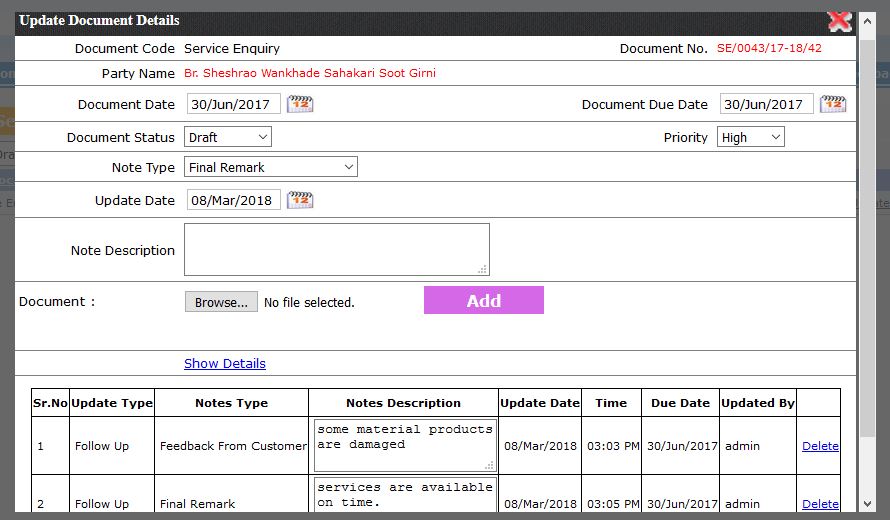The width and height of the screenshot is (890, 520).
Task: Close the Update Document Details dialog
Action: (x=839, y=21)
